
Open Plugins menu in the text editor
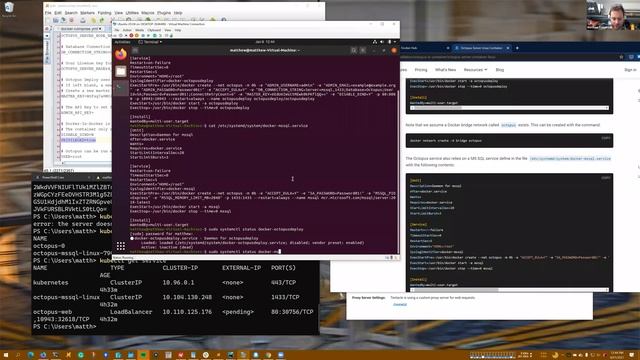pos(164,13)
